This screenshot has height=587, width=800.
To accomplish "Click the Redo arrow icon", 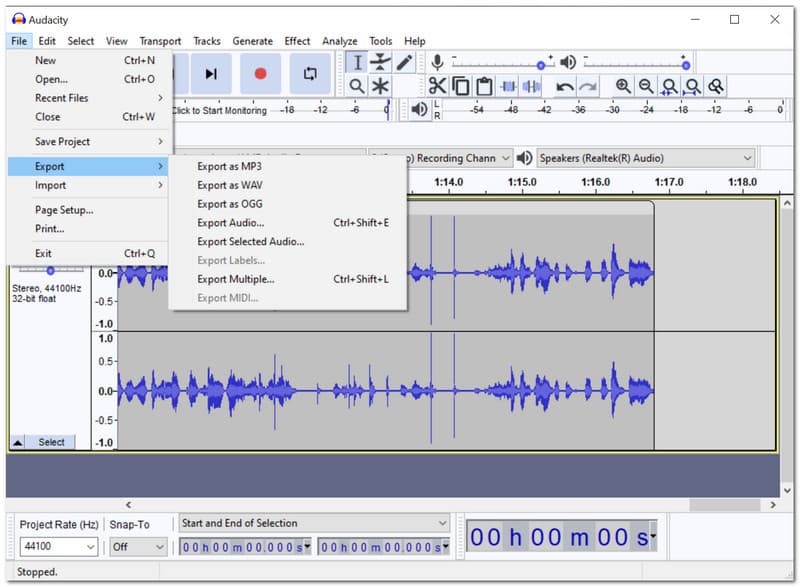I will (588, 86).
